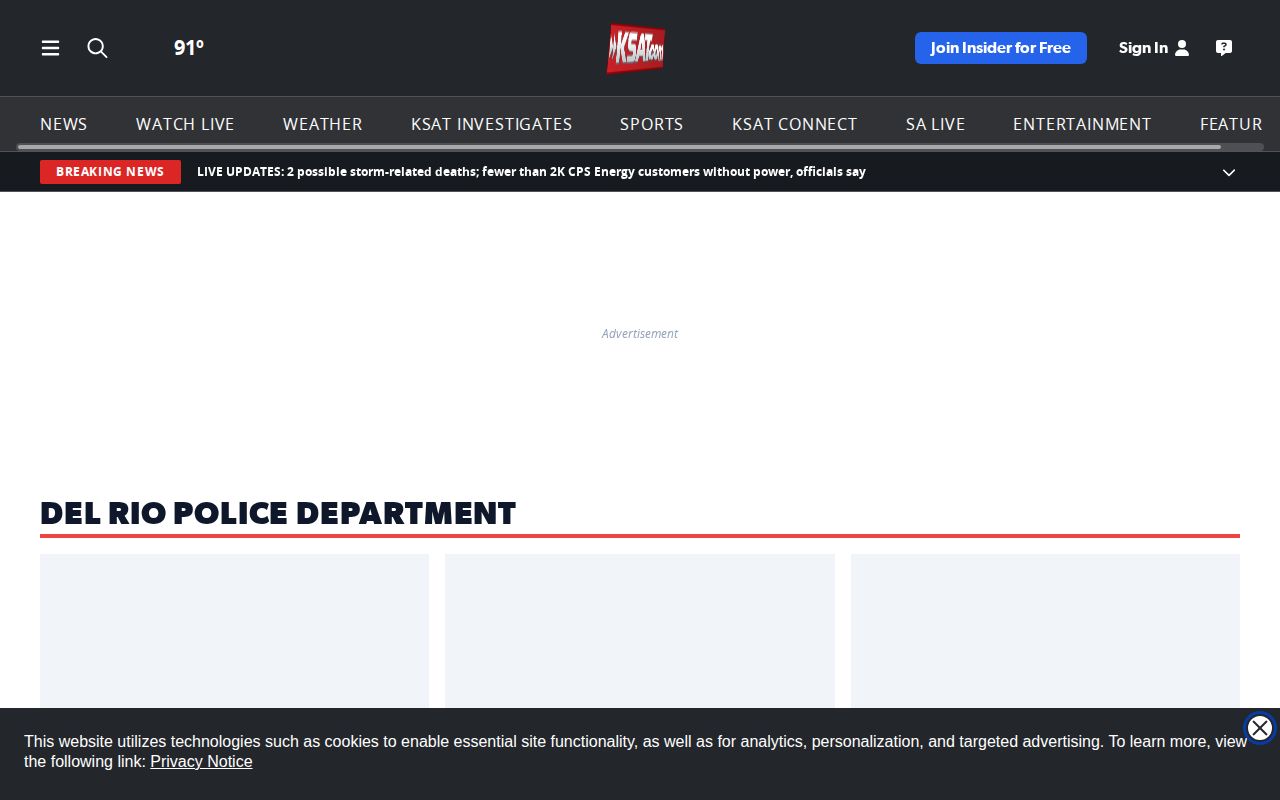This screenshot has width=1280, height=800.
Task: Close the cookie notice banner
Action: point(1260,728)
